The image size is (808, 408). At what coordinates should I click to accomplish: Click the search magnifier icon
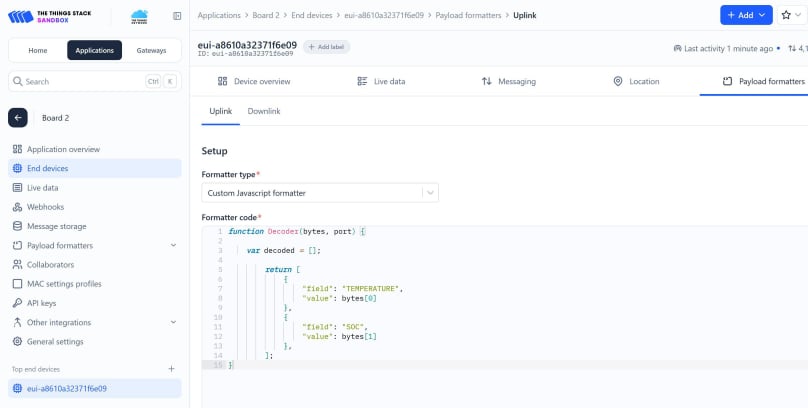(18, 81)
